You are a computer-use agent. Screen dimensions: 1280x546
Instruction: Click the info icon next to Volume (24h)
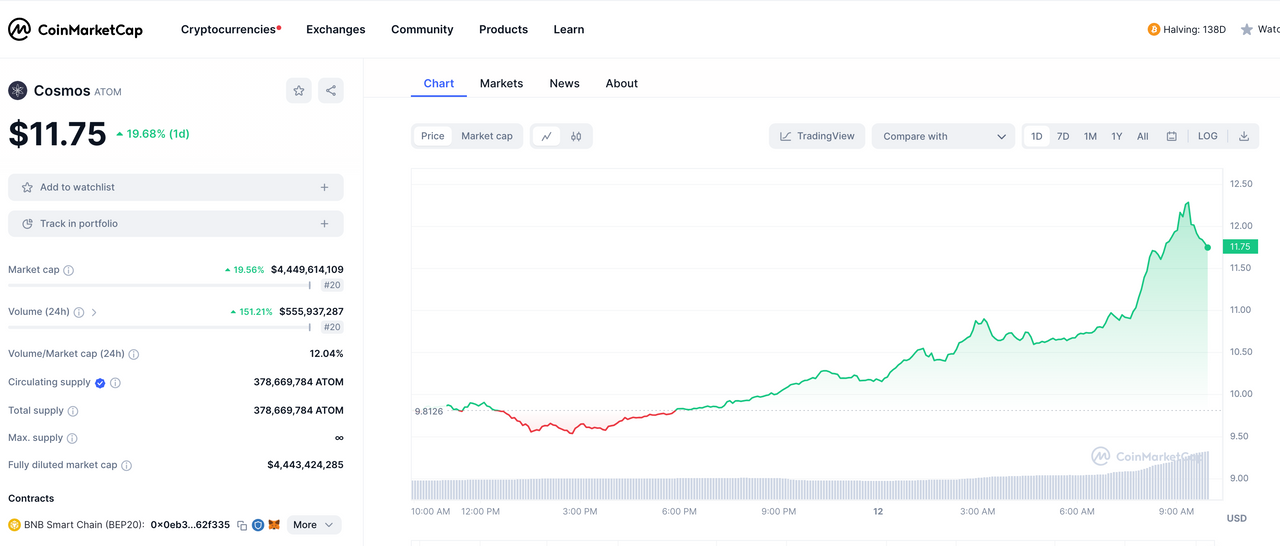[x=79, y=312]
